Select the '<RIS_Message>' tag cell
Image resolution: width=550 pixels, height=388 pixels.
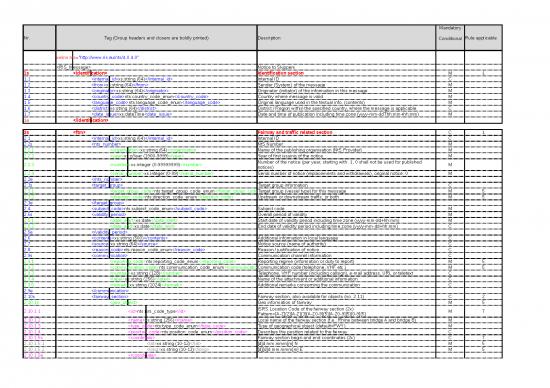(74, 67)
